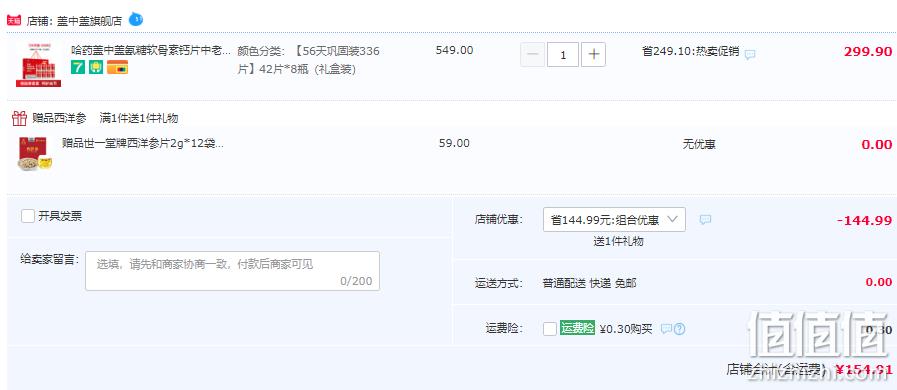Open the calcium tablet gift box product thumbnail

coord(38,64)
